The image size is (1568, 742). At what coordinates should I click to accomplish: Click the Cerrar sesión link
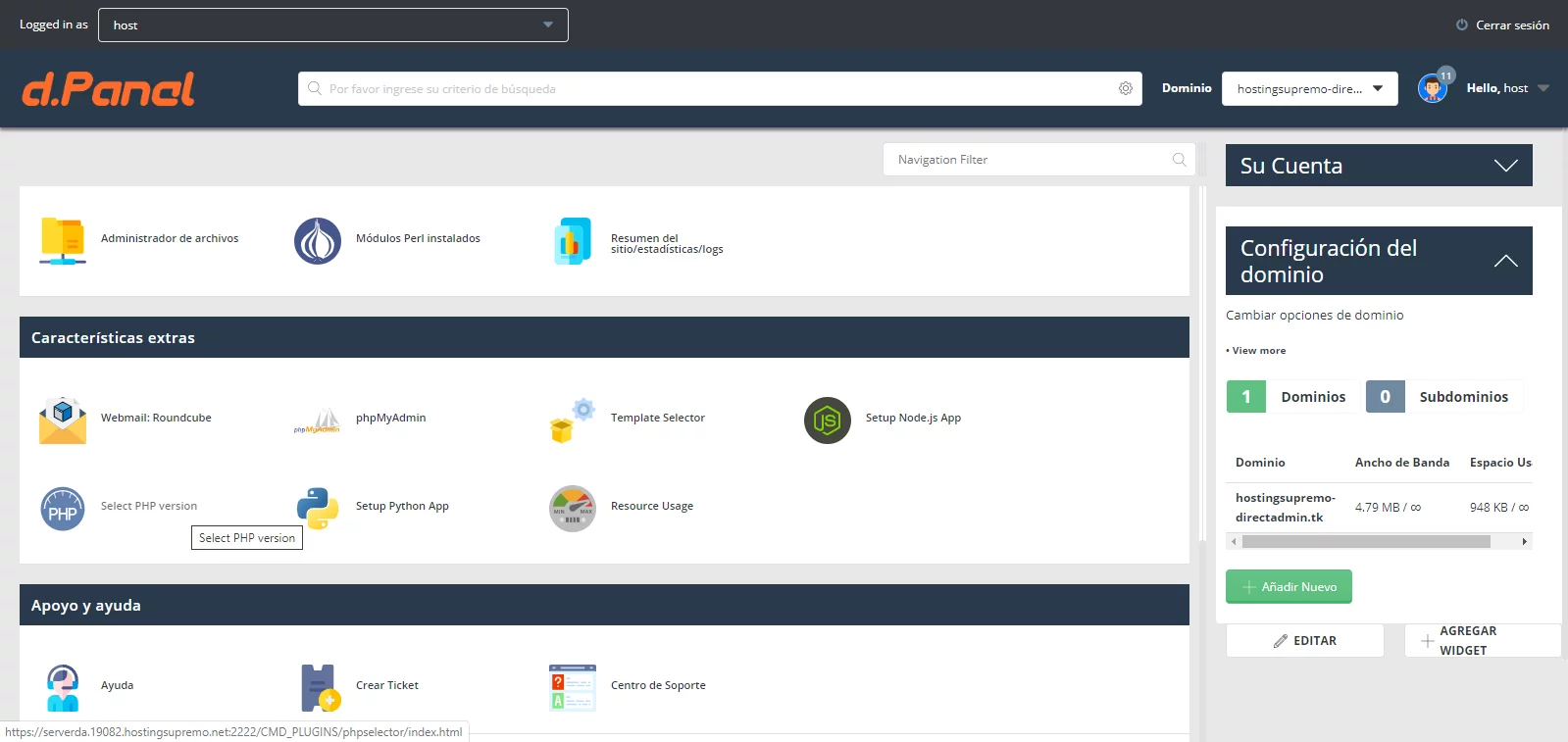coord(1503,25)
